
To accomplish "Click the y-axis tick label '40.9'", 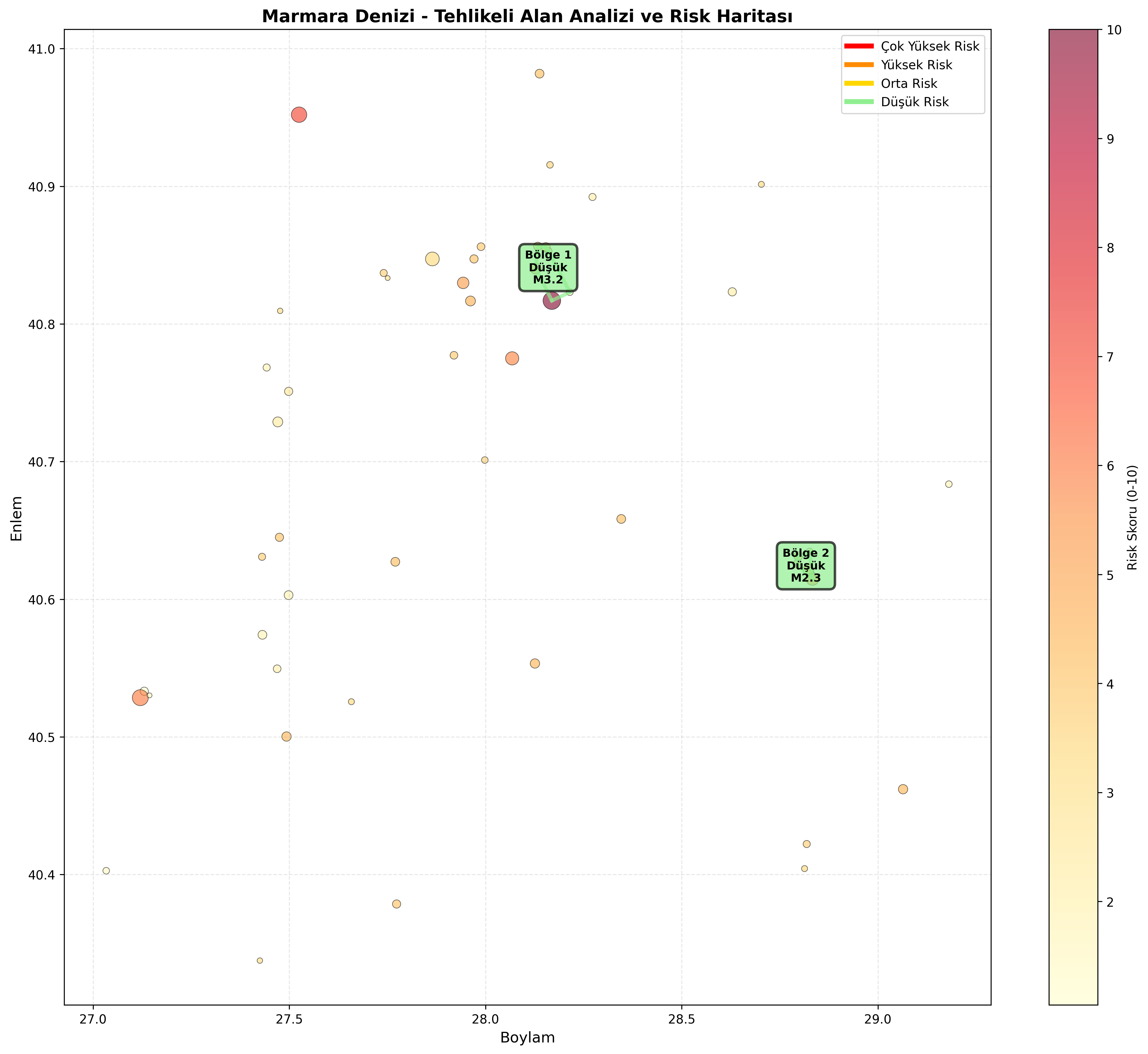I will [42, 187].
